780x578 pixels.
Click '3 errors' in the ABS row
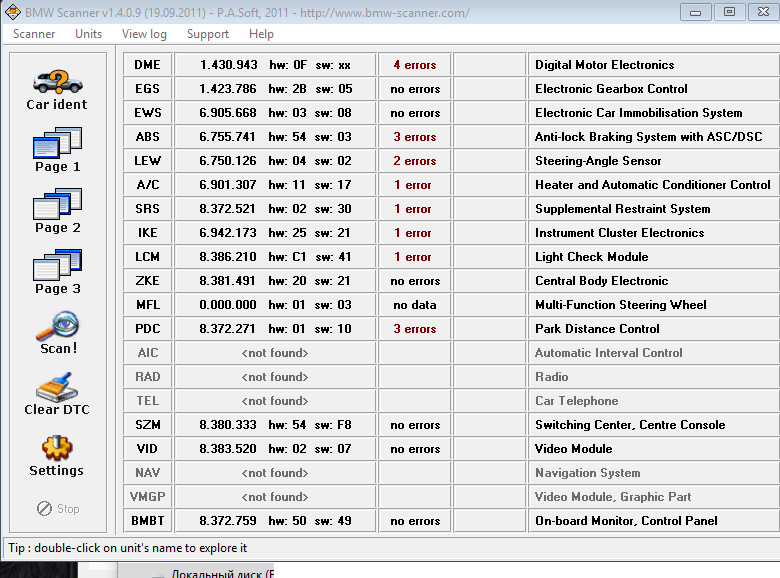pyautogui.click(x=415, y=136)
